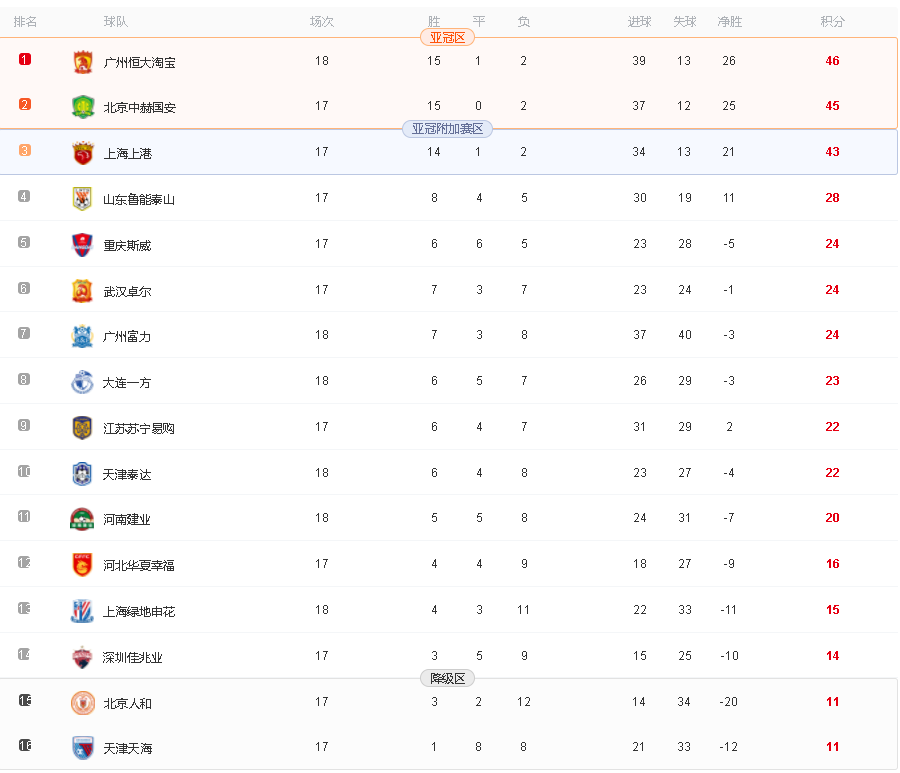This screenshot has width=900, height=773.
Task: Click the 大连一方 team badge
Action: click(x=82, y=382)
